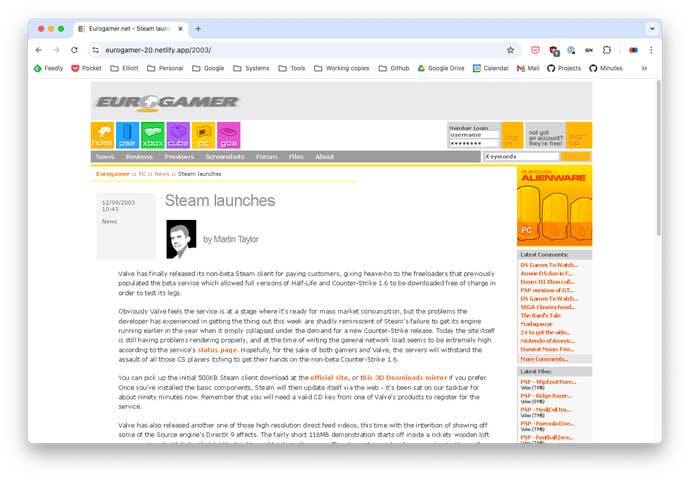Image resolution: width=690 pixels, height=480 pixels.
Task: Open the Extensions puzzle icon
Action: click(x=607, y=50)
